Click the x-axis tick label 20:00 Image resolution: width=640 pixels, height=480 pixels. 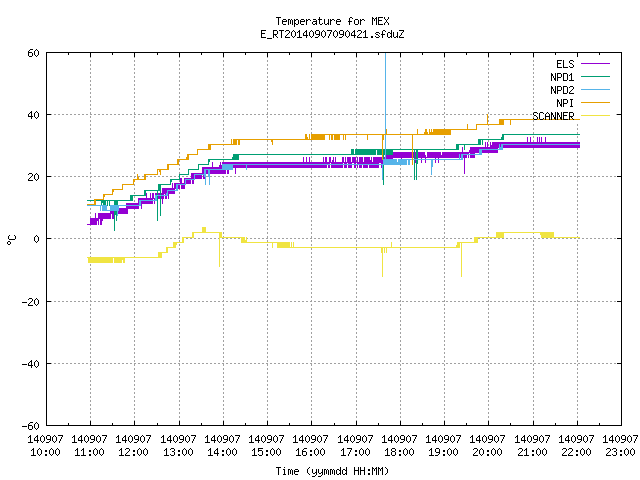488,452
